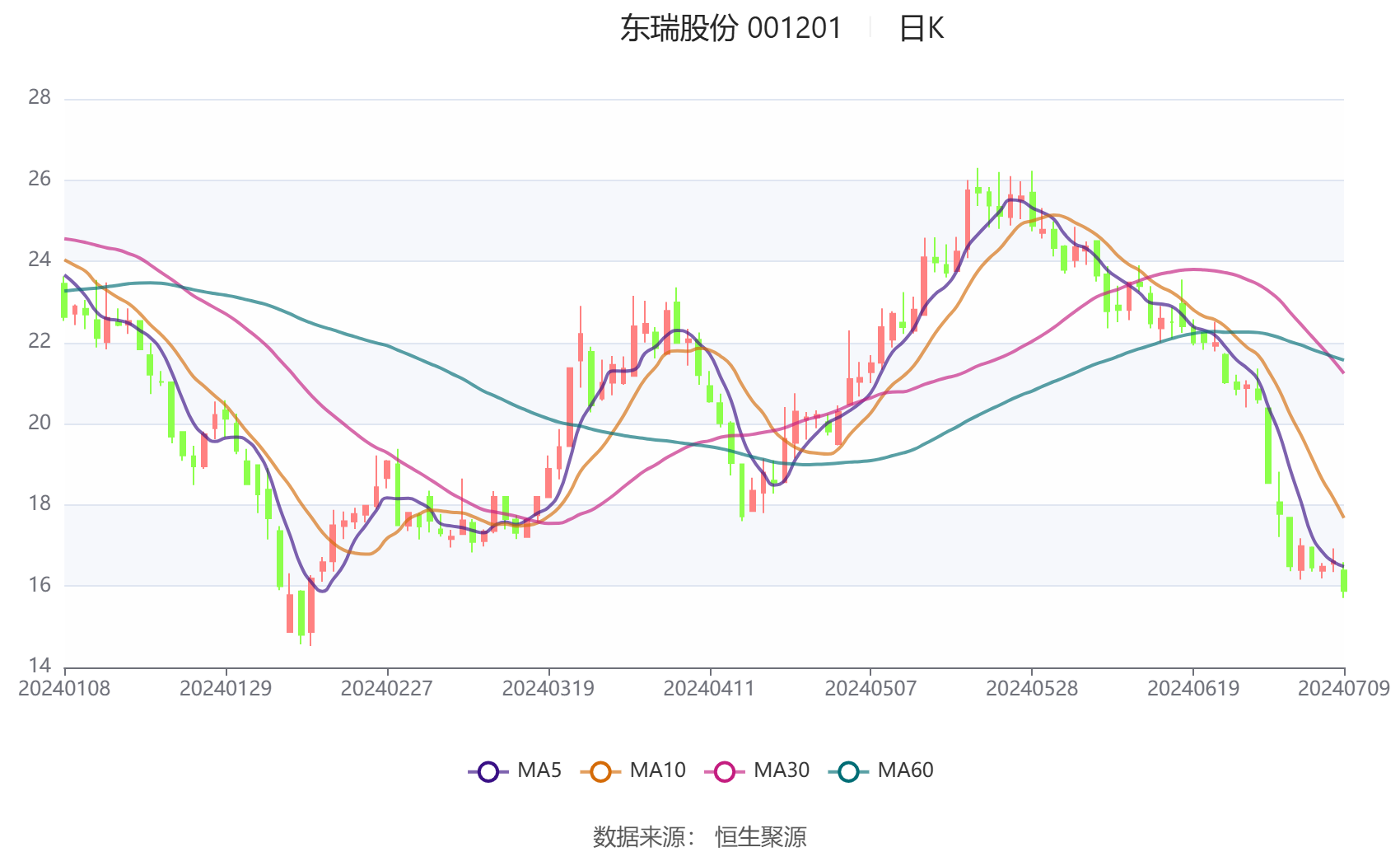Image resolution: width=1400 pixels, height=852 pixels.
Task: Click the y-axis value 26
Action: click(40, 179)
